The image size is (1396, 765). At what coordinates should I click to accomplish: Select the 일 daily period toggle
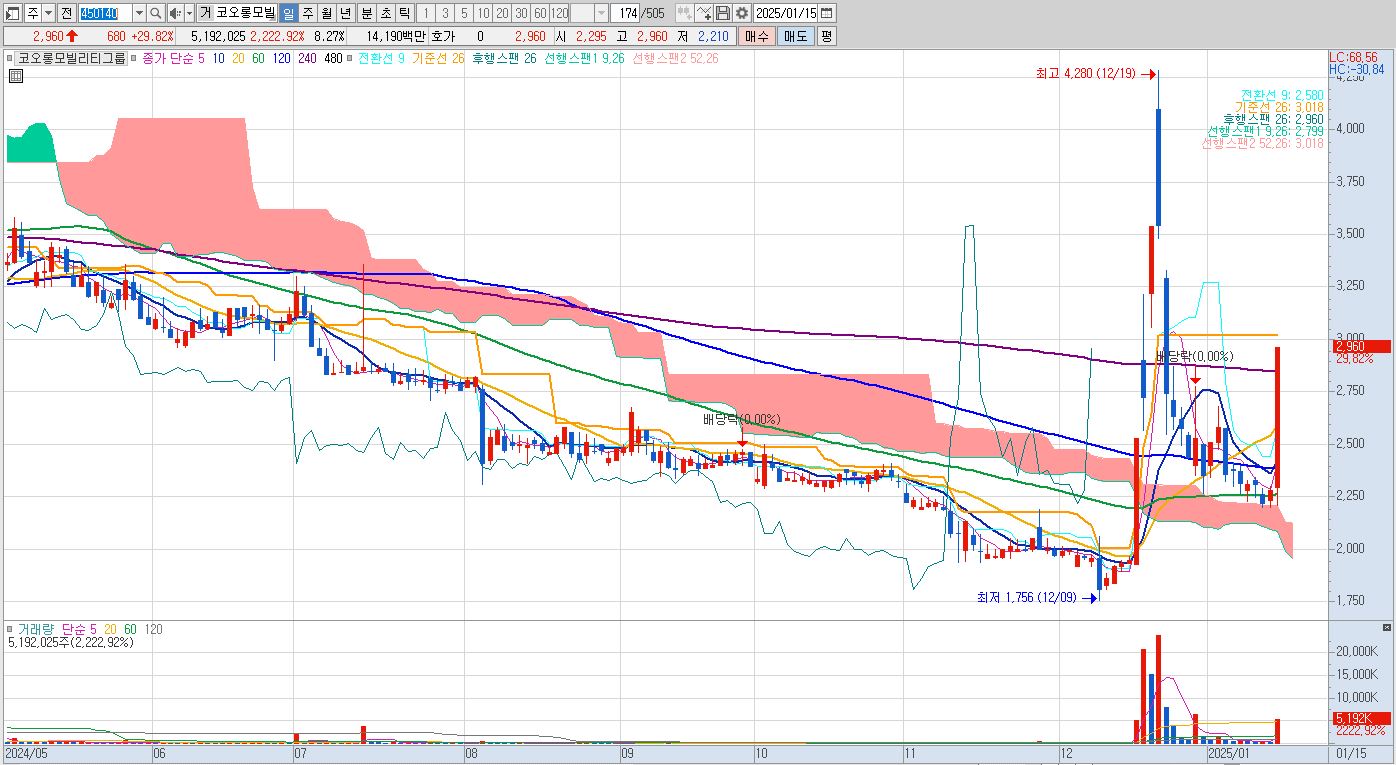point(288,13)
